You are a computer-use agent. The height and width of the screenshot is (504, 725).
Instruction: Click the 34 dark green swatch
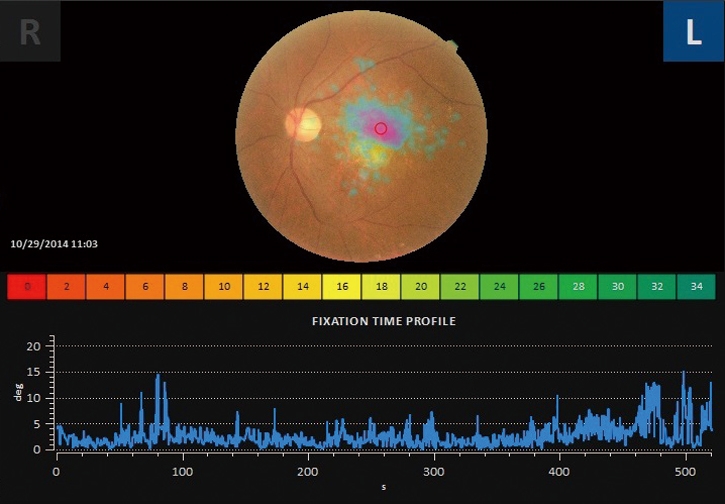[696, 287]
